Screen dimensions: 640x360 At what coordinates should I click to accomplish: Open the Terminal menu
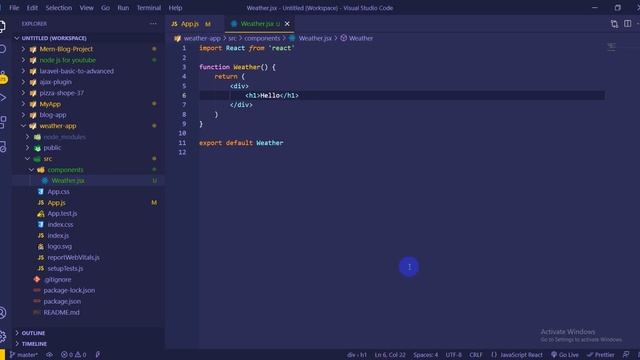(149, 8)
